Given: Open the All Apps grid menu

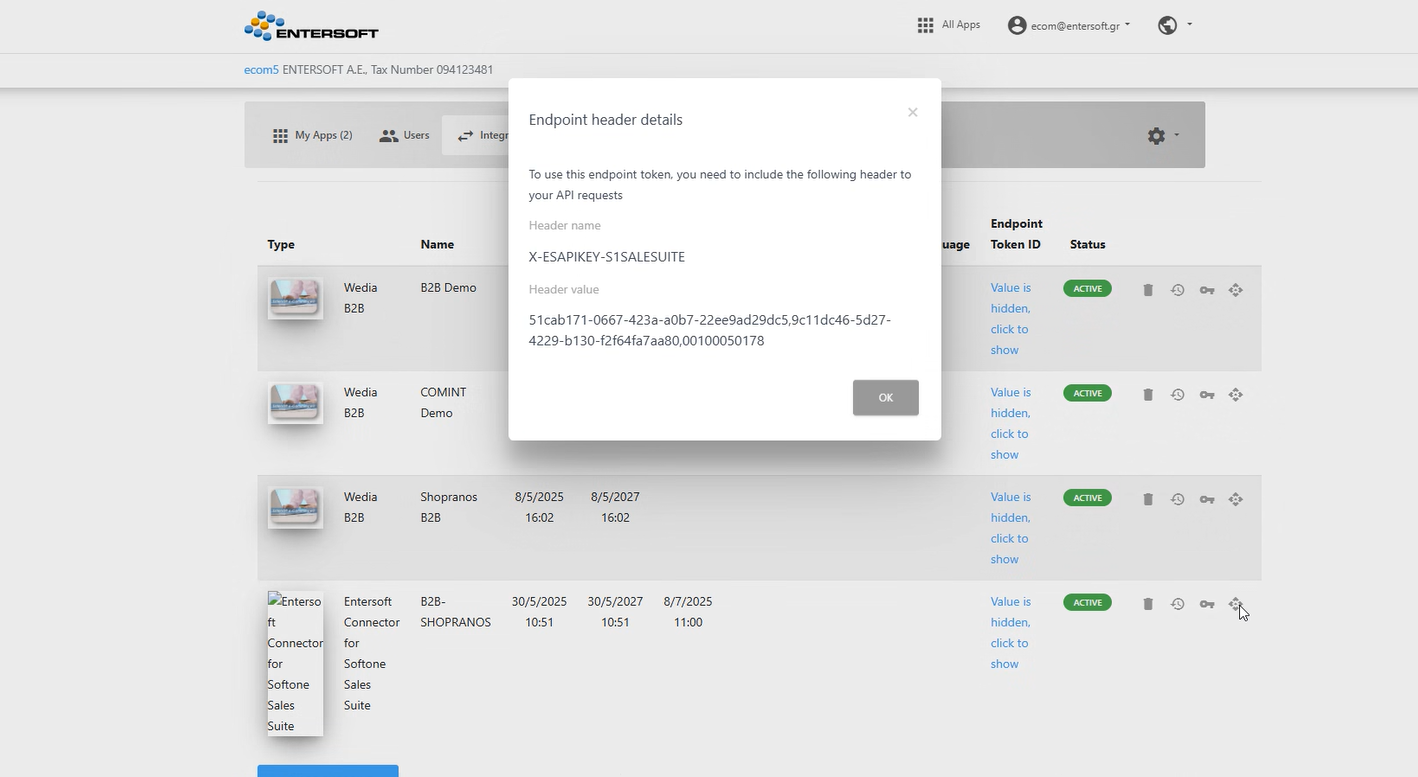Looking at the screenshot, I should click(948, 25).
